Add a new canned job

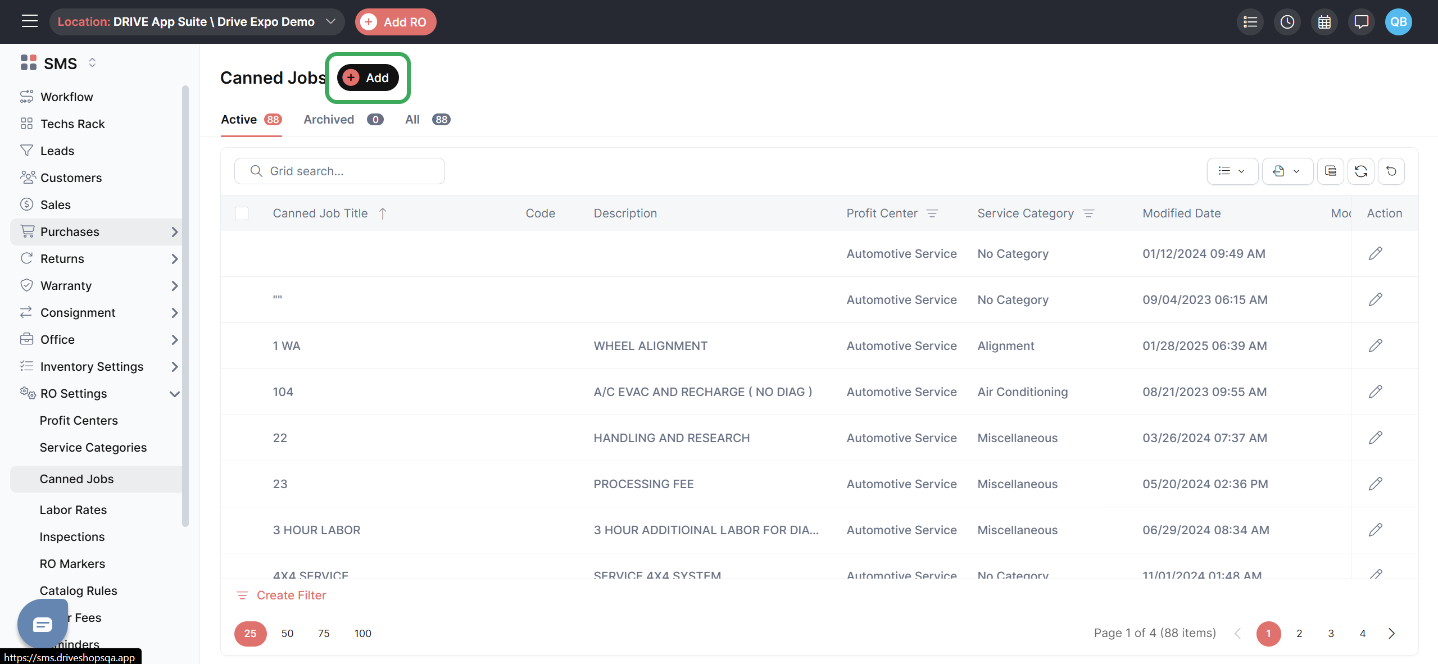coord(368,78)
